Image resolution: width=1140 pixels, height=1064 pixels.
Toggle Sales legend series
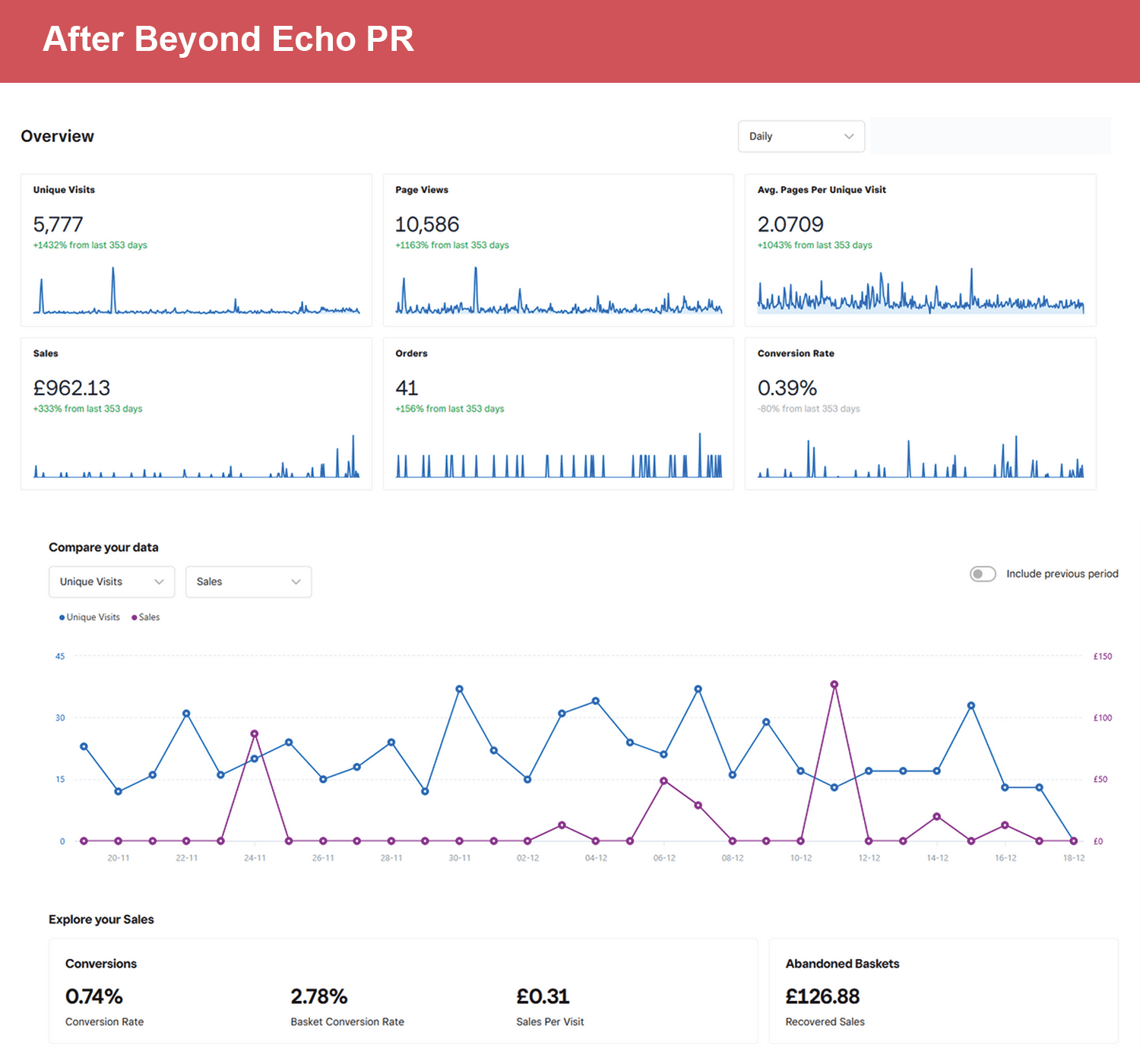[x=146, y=617]
